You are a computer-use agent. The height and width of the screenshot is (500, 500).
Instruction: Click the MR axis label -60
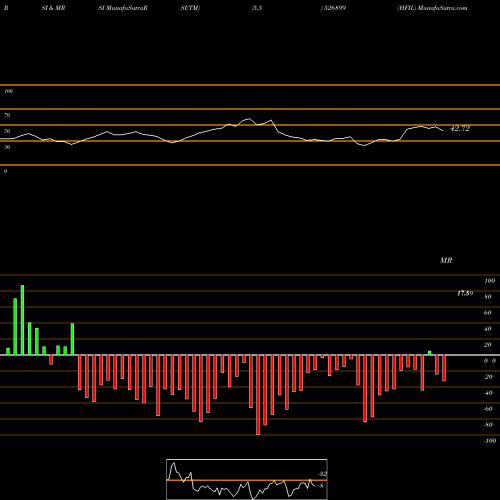[x=488, y=409]
